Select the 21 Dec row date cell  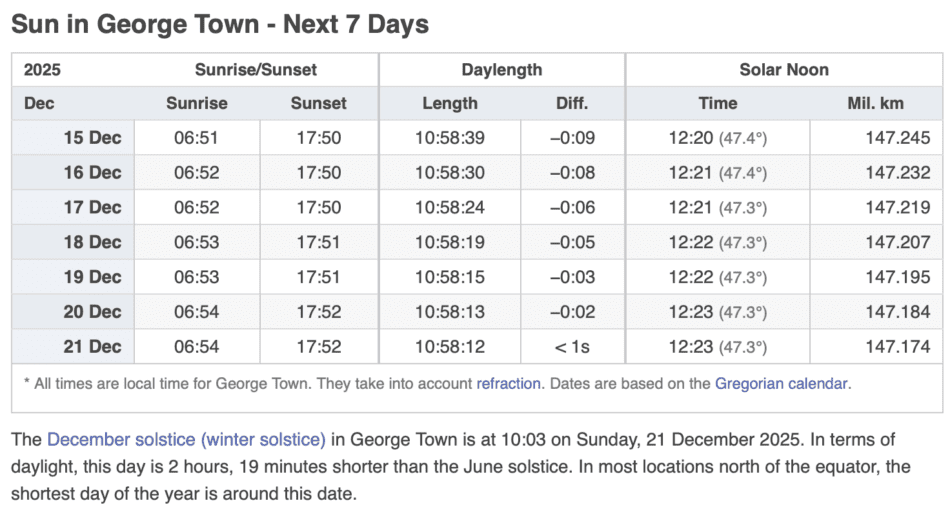(x=91, y=347)
